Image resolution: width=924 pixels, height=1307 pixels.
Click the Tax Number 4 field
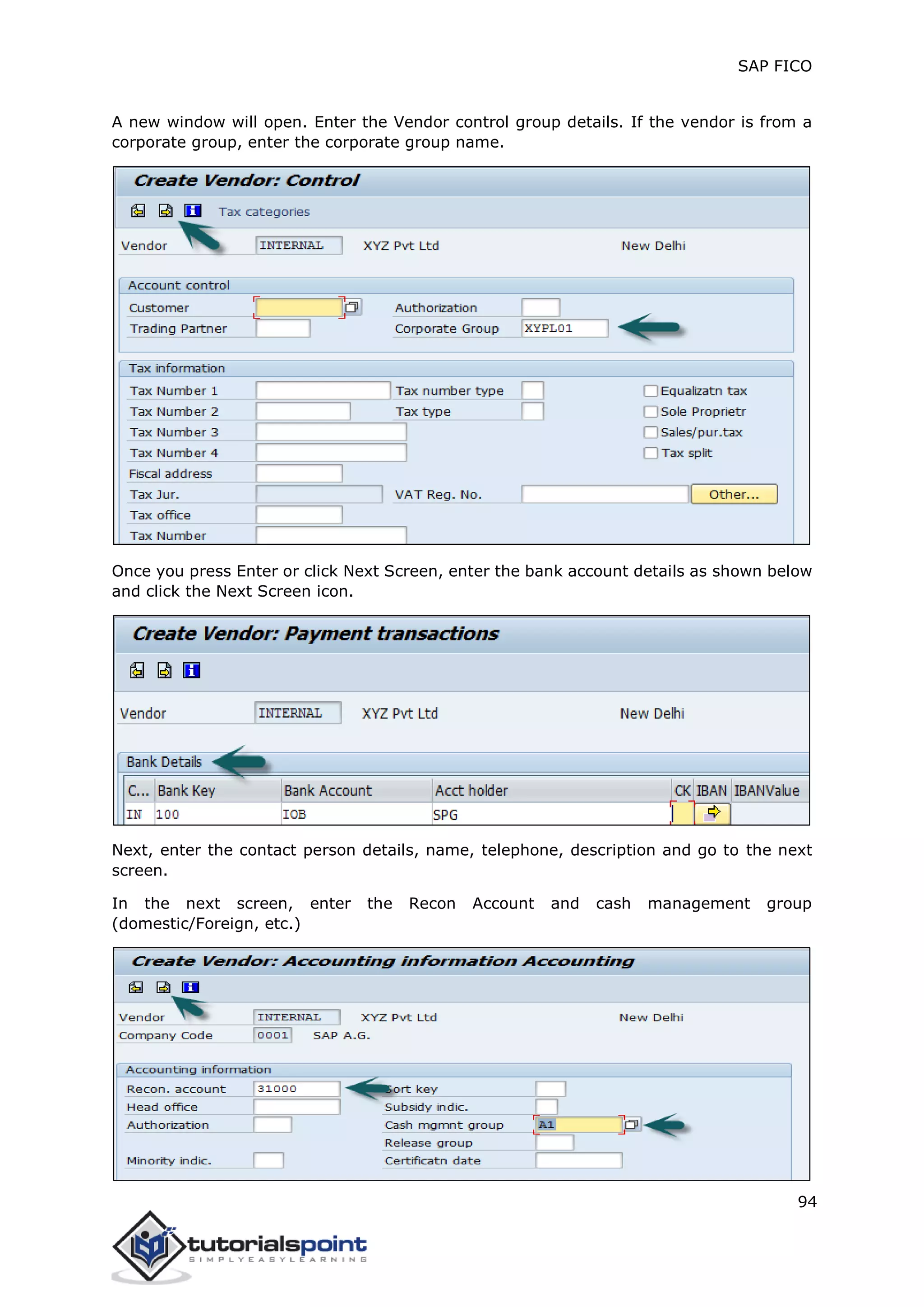tap(331, 453)
